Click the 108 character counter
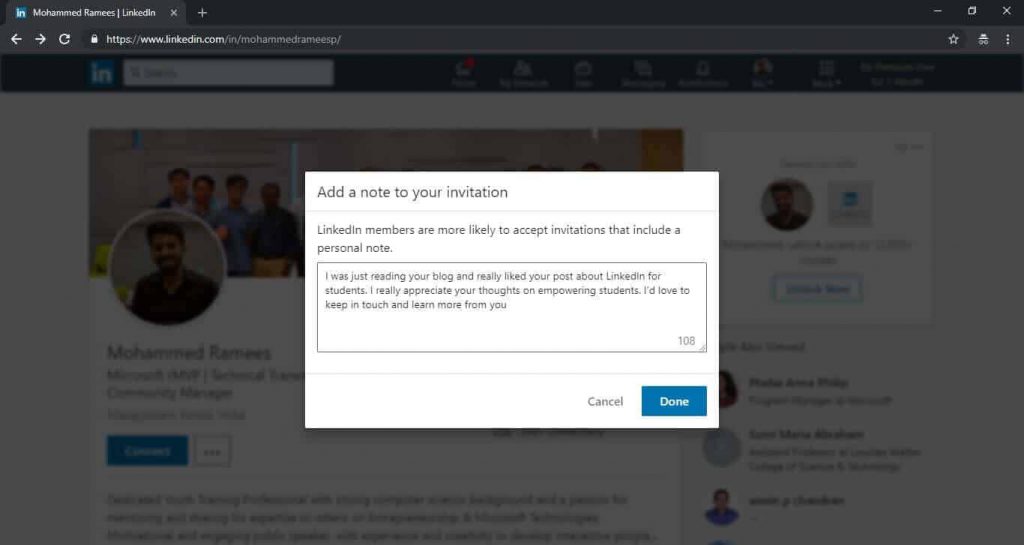1024x545 pixels. pos(686,341)
